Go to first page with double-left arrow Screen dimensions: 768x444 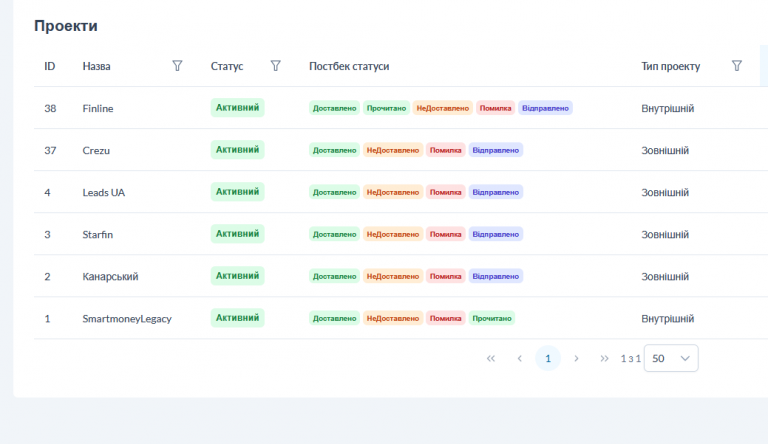[x=491, y=358]
